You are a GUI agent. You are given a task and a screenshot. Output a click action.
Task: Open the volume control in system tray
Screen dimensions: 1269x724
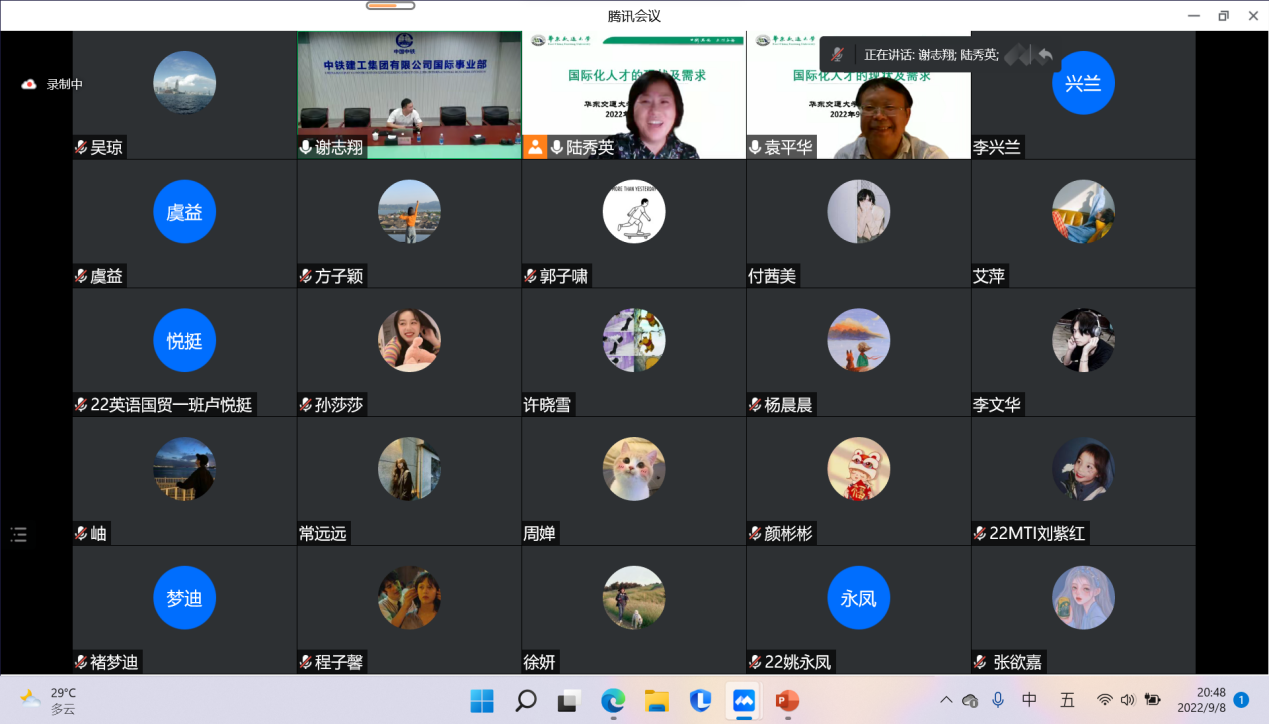[x=1128, y=700]
